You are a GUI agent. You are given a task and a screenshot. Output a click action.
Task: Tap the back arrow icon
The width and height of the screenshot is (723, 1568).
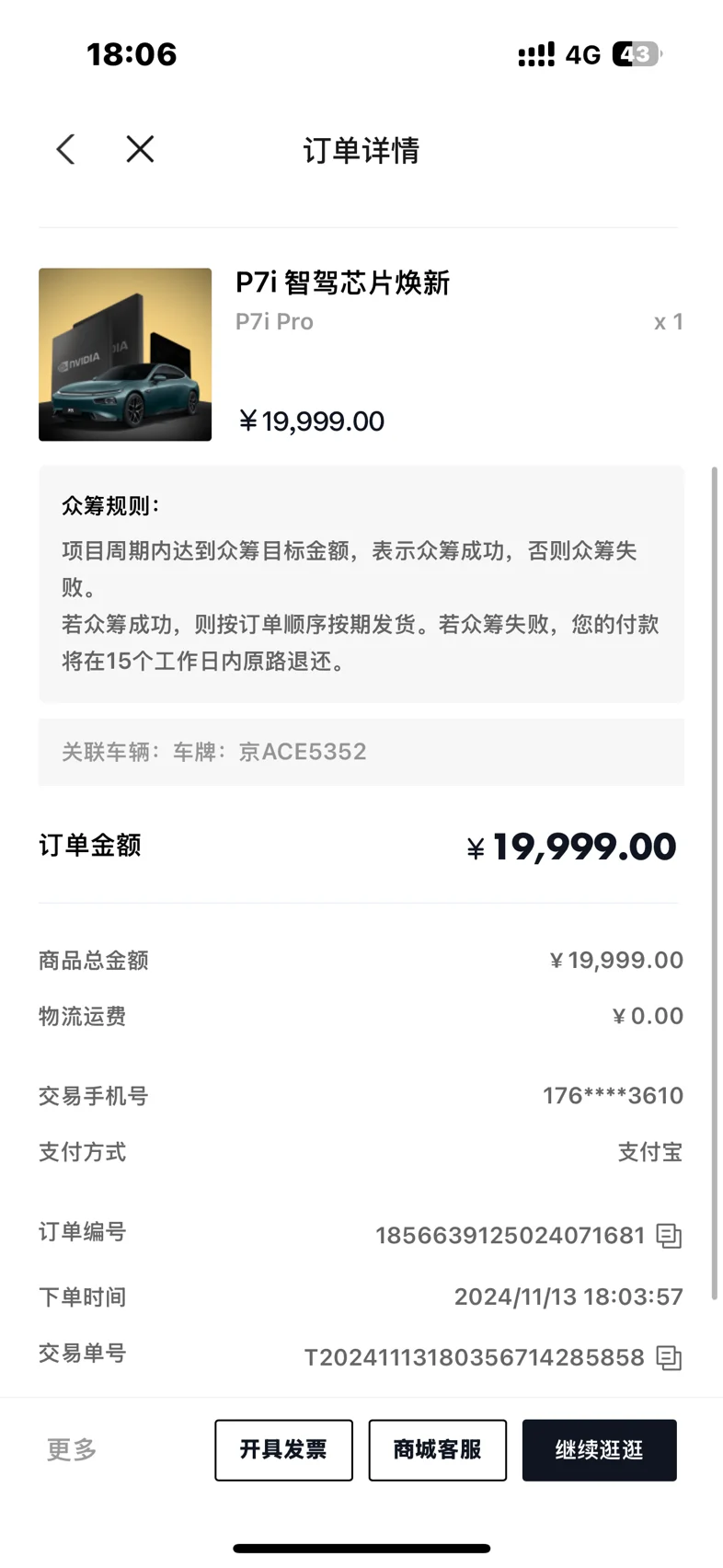point(65,149)
